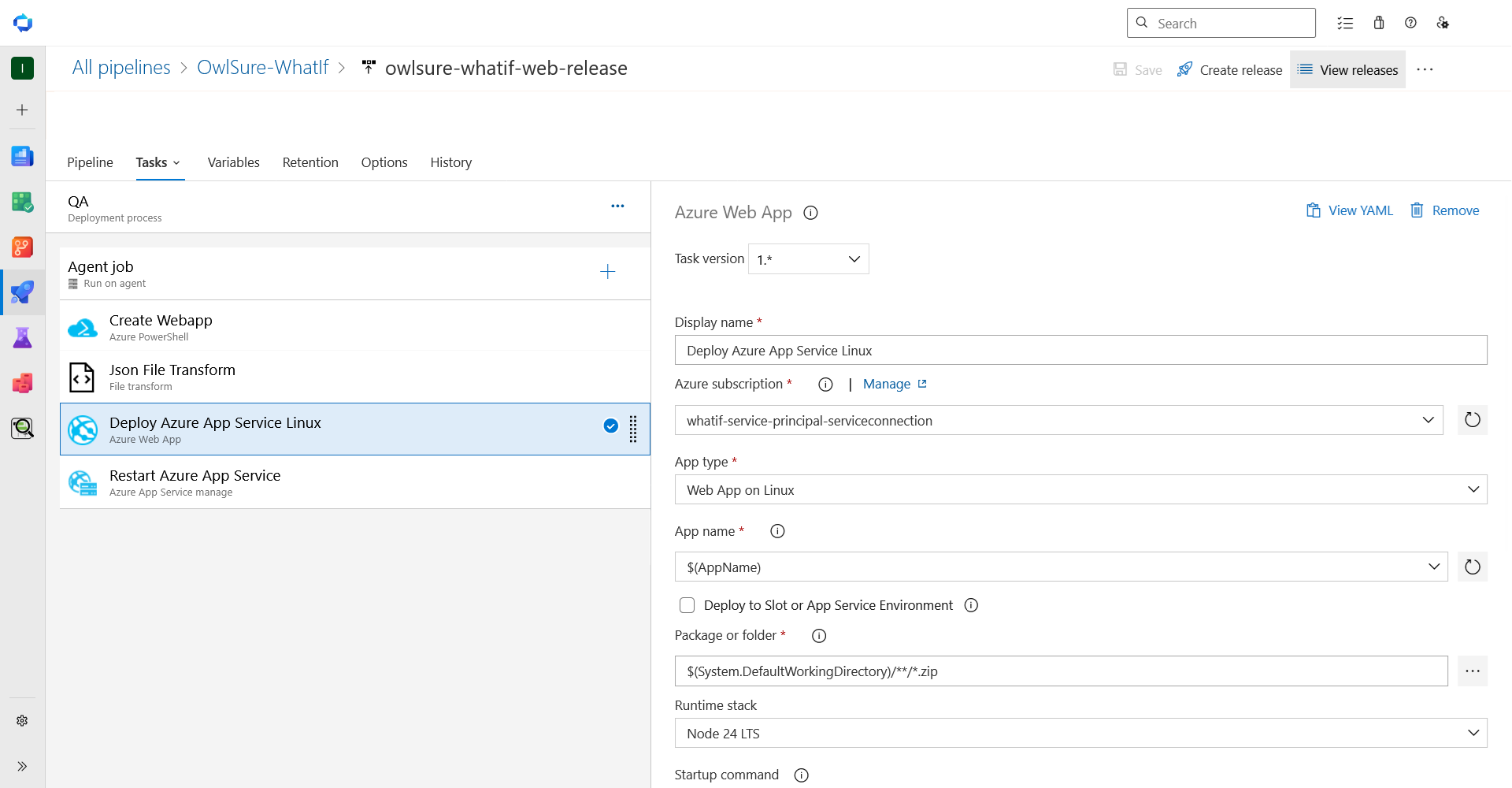Enable Deploy to Slot or App Service Environment
This screenshot has width=1512, height=788.
687,605
